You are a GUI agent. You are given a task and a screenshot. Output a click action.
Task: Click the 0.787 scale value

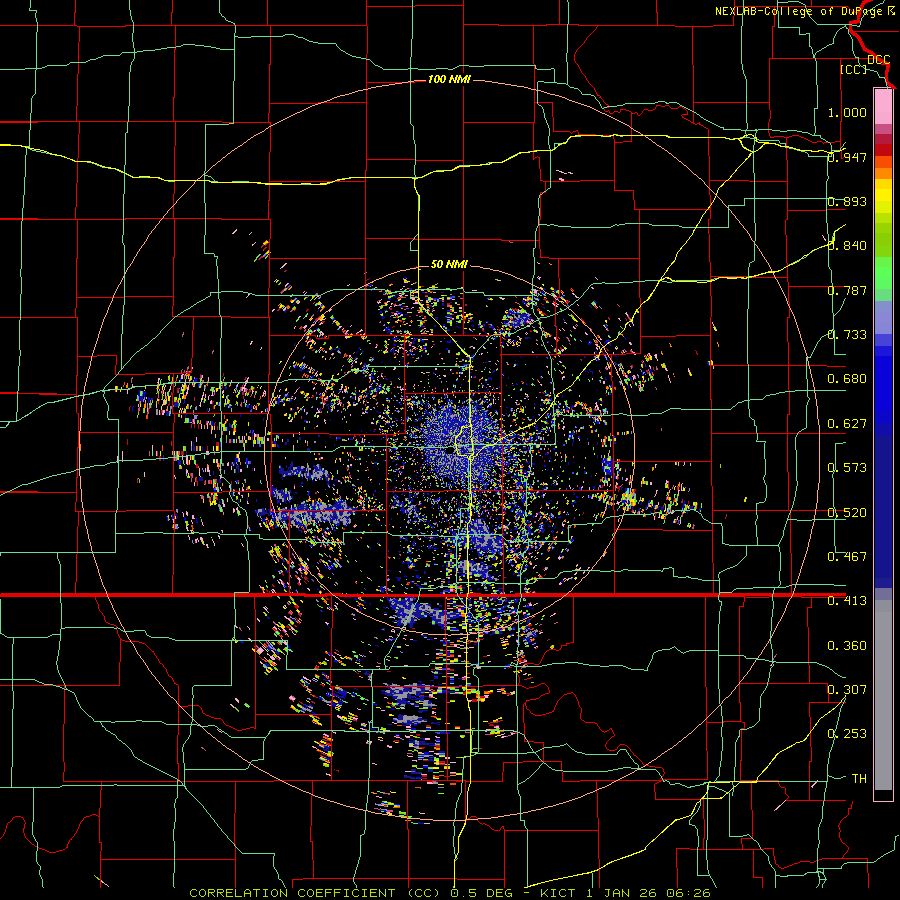[847, 290]
